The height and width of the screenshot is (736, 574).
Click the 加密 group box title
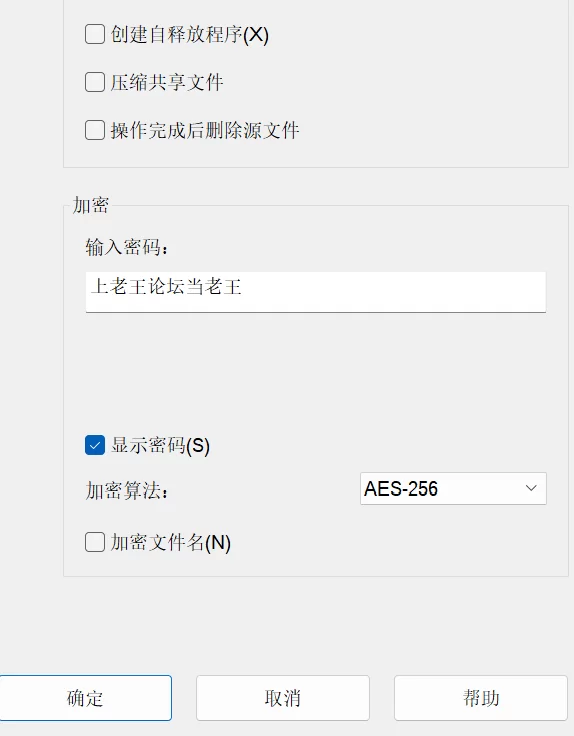[x=91, y=205]
